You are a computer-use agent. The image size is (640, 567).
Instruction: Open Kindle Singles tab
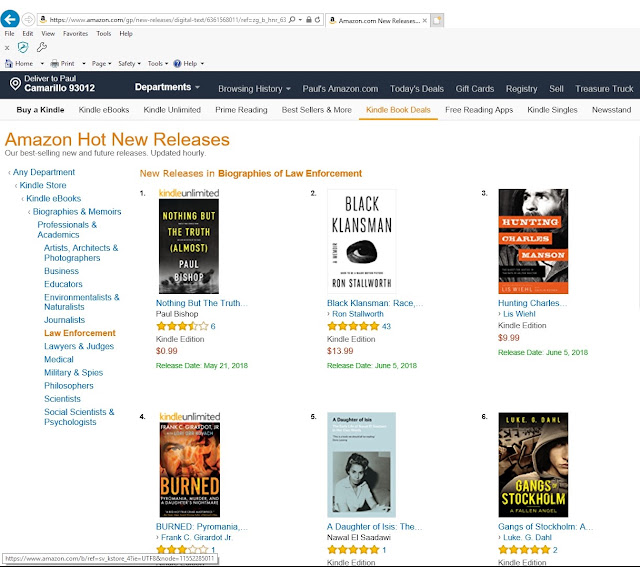click(x=552, y=110)
